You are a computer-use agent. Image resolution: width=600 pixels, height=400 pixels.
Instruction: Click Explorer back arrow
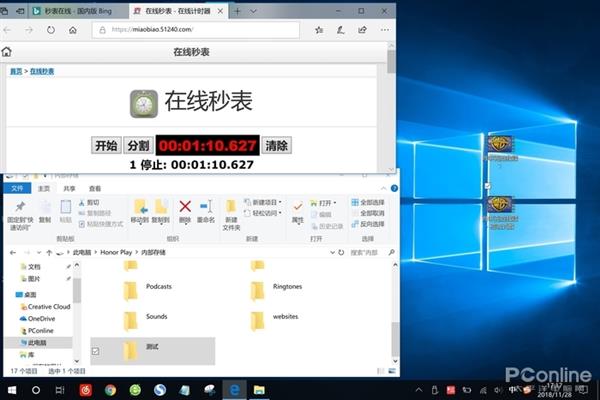pyautogui.click(x=13, y=253)
